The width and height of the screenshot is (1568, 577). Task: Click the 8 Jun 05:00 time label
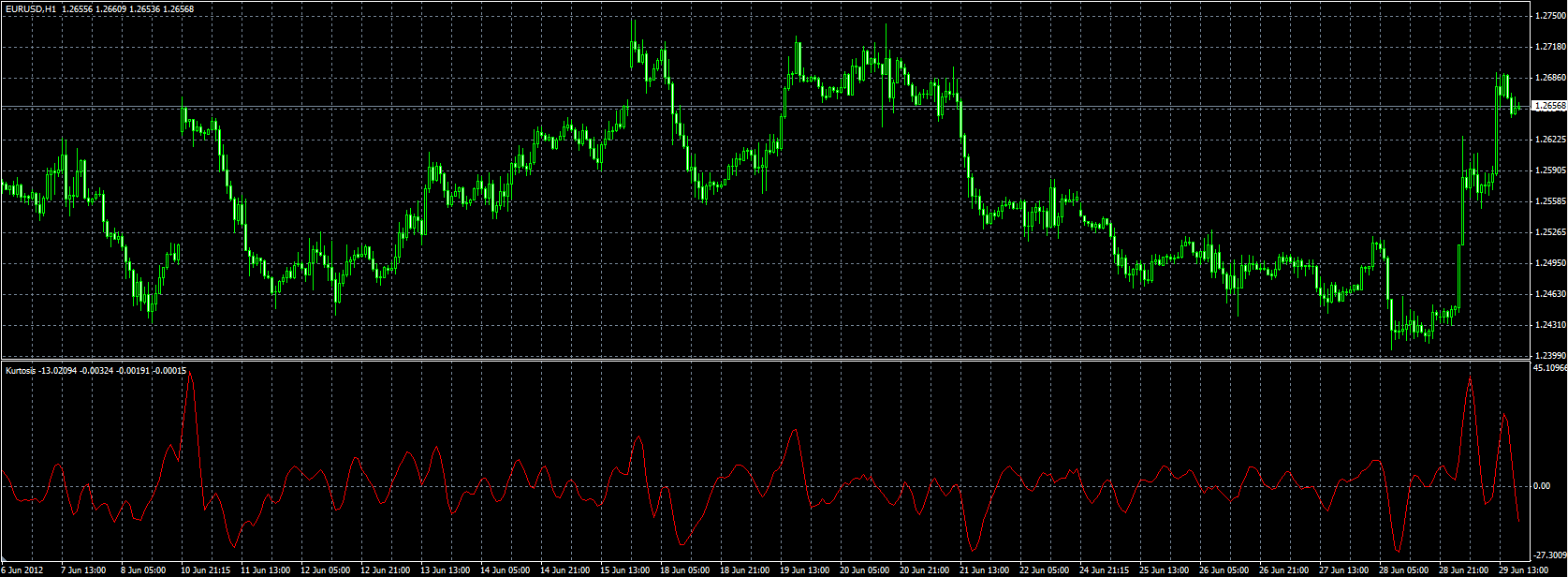tap(143, 570)
